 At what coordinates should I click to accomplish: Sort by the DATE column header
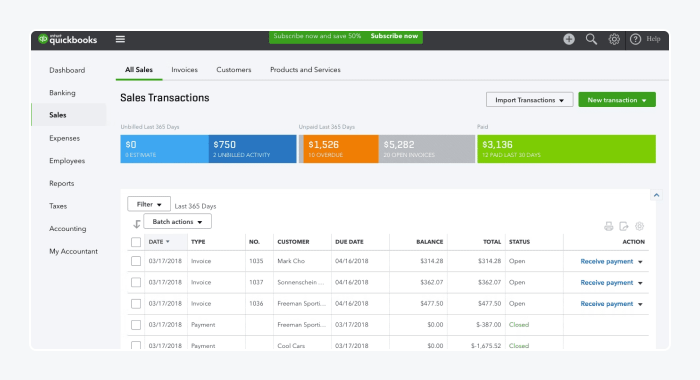pos(159,242)
